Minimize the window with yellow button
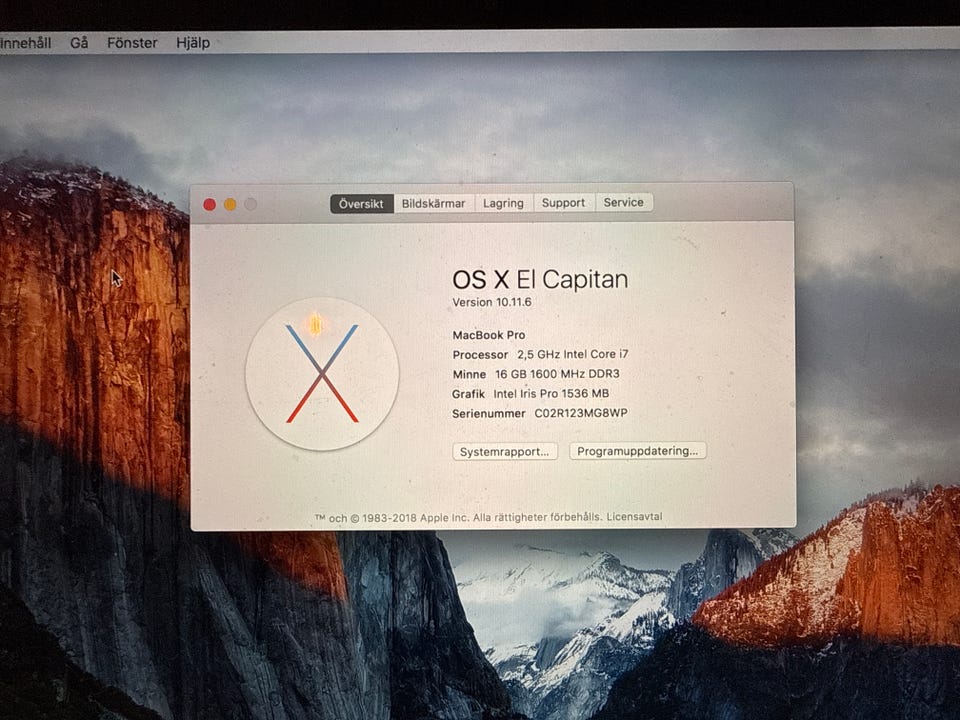The height and width of the screenshot is (720, 960). (x=230, y=204)
